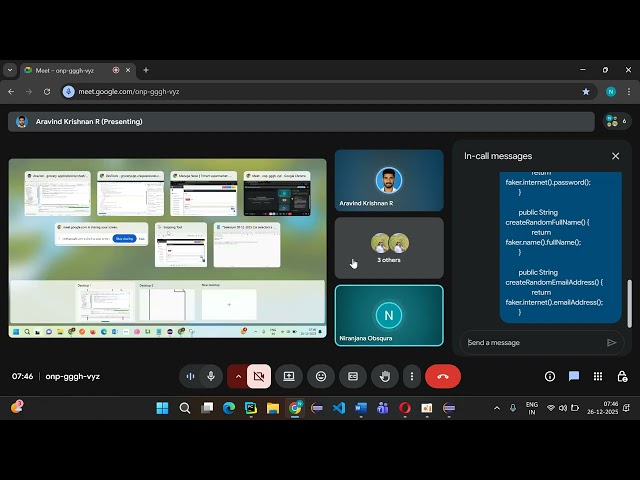Open the emoji reactions button

(321, 376)
